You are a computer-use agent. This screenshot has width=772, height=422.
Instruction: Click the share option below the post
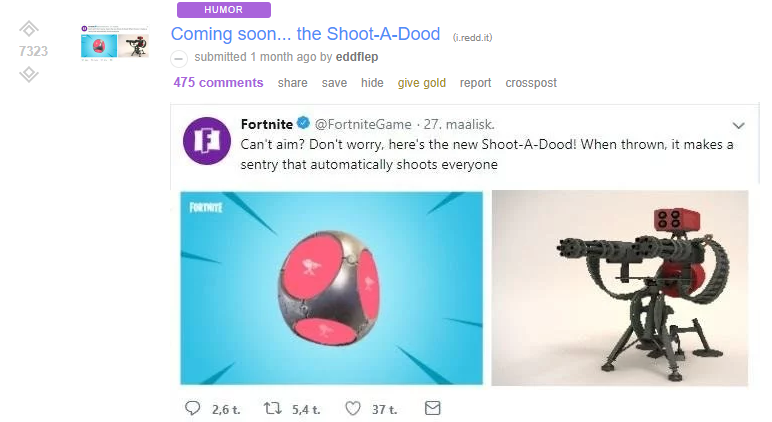(x=292, y=83)
